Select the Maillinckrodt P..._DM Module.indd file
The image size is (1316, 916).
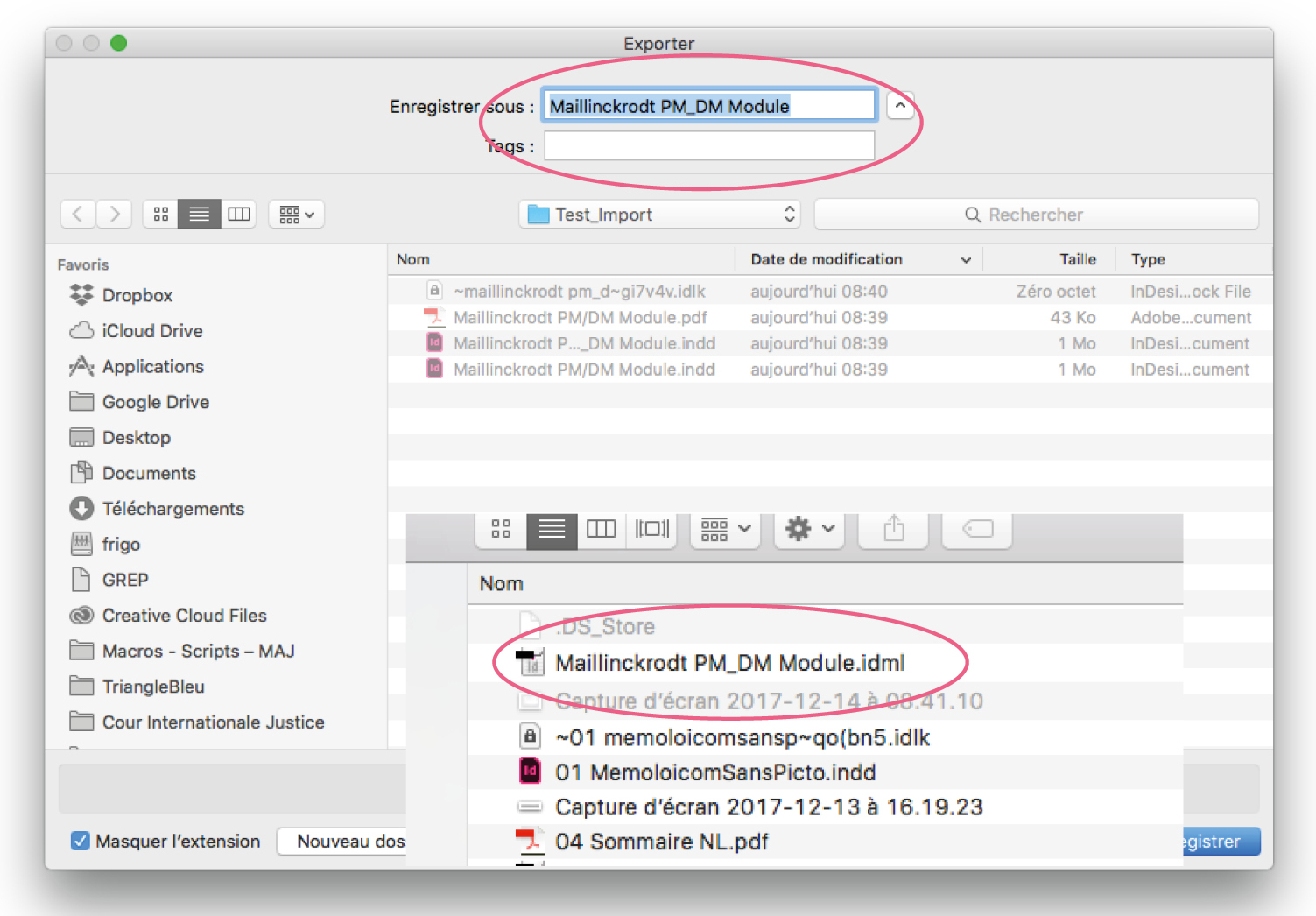[x=830, y=343]
